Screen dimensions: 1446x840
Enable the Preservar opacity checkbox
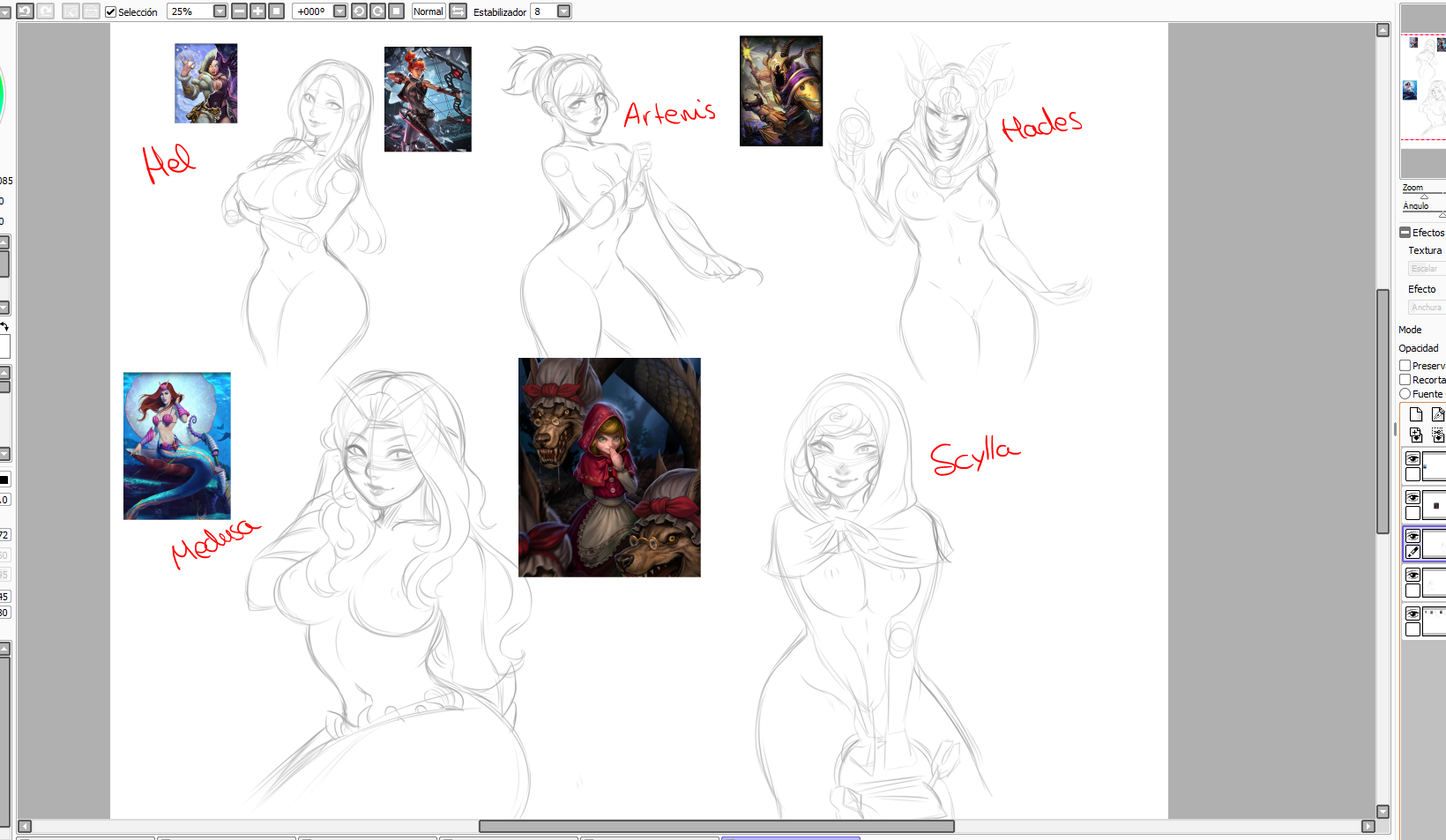pyautogui.click(x=1405, y=366)
